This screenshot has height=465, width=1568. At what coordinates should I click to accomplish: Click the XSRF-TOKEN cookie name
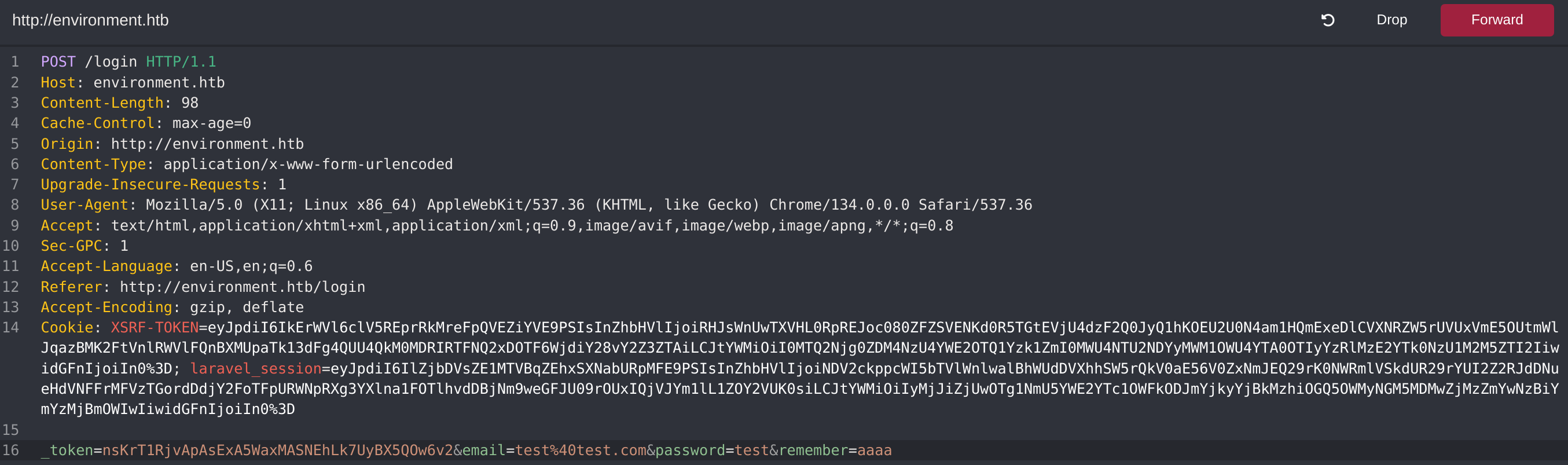(155, 328)
